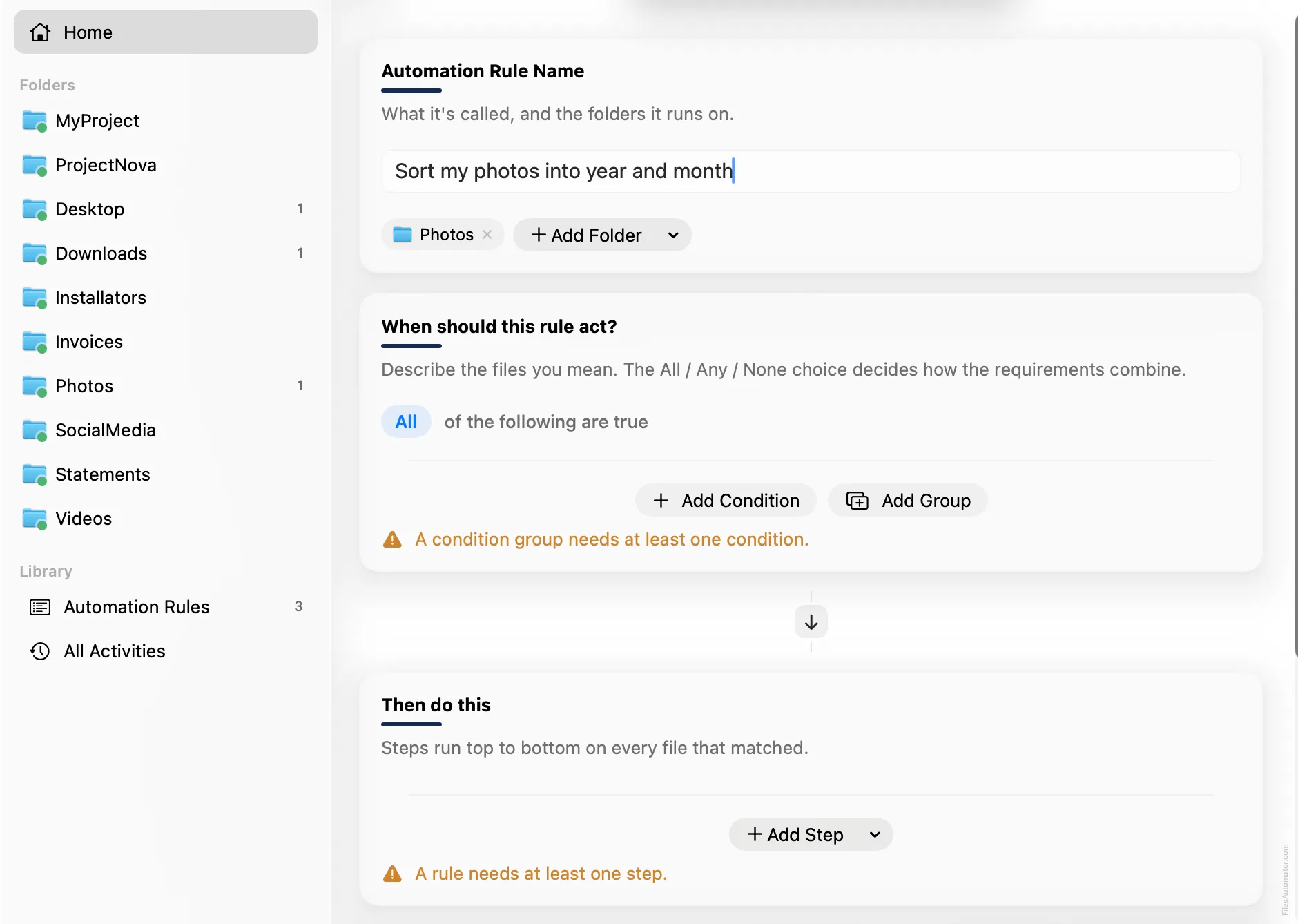Select Installators in the folder list
The width and height of the screenshot is (1298, 924).
click(166, 298)
